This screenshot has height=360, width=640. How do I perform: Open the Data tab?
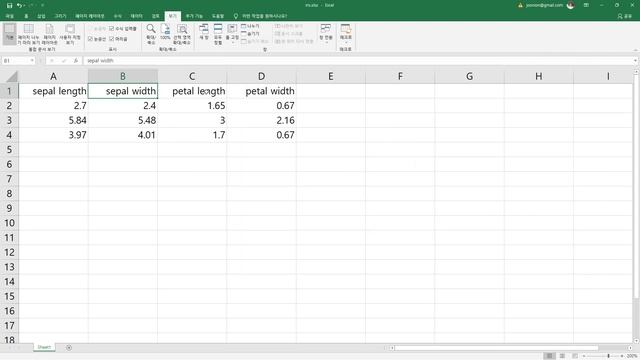[136, 16]
